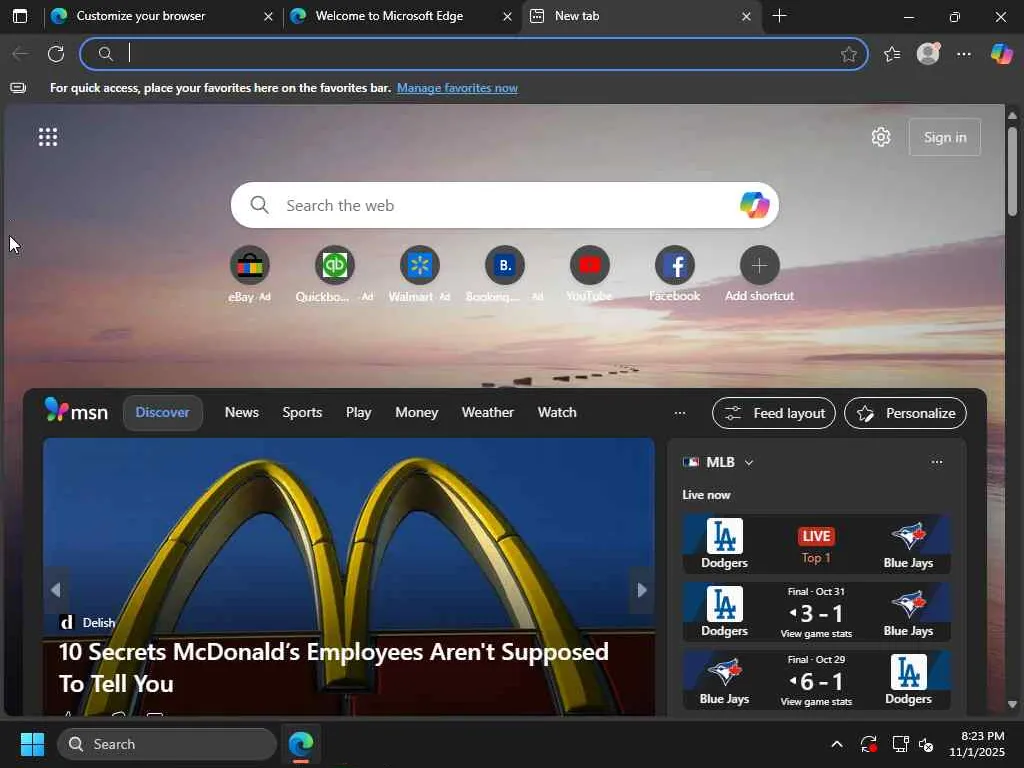Open the McDonald's employees secrets article

tap(334, 667)
